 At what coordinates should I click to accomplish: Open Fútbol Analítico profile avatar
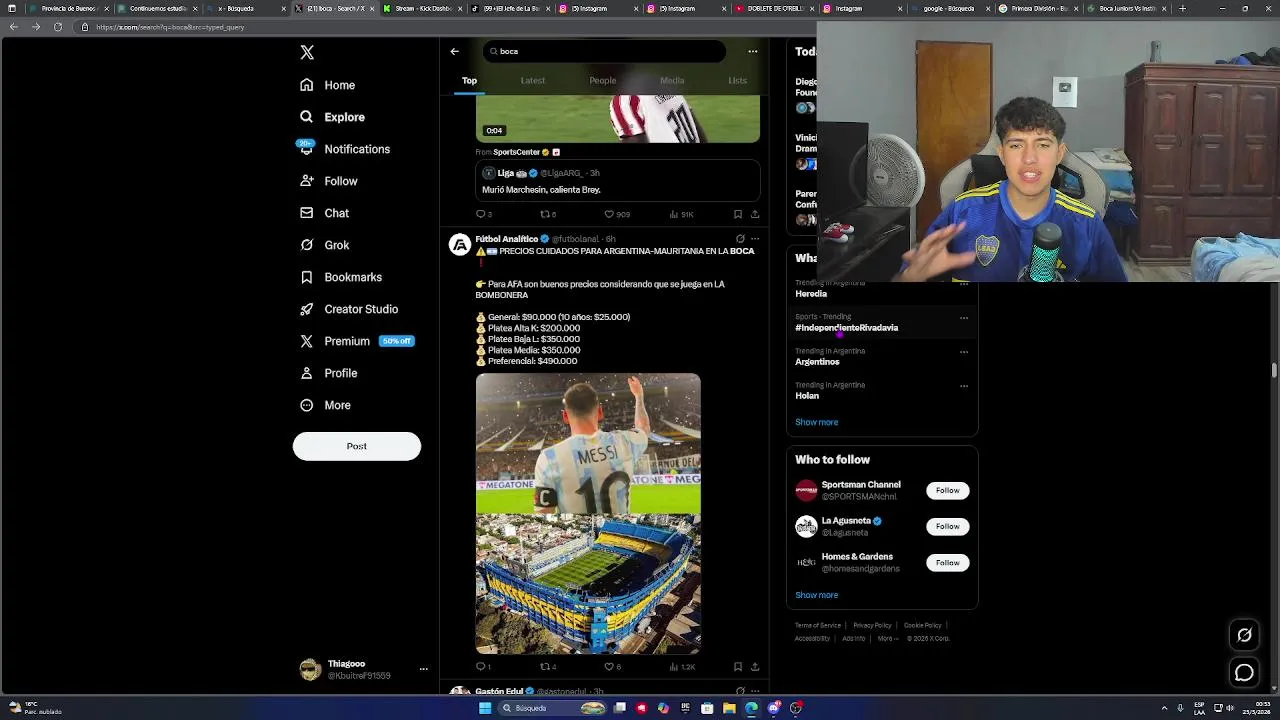click(x=460, y=245)
